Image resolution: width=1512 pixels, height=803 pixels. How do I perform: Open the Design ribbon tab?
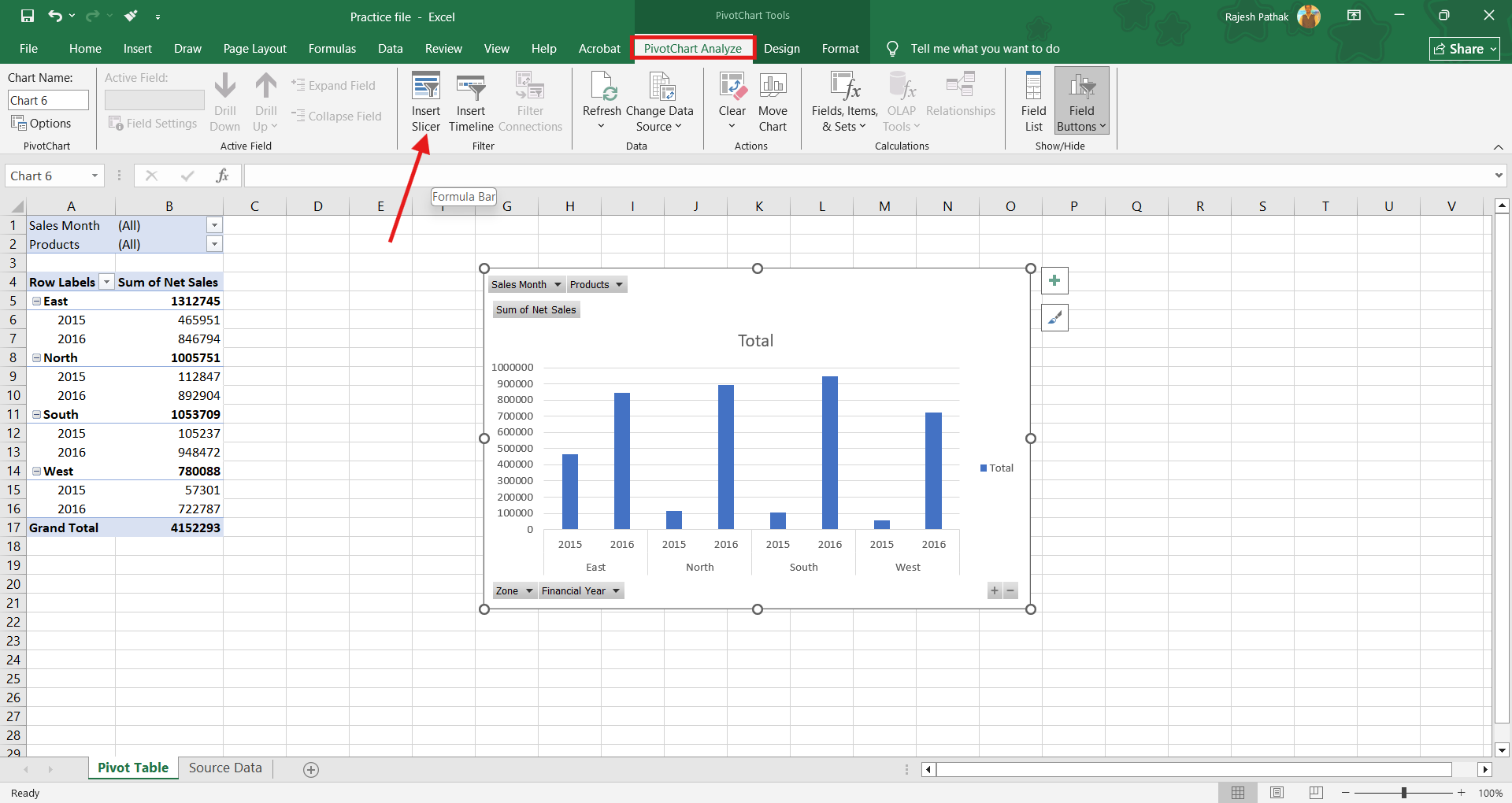781,49
